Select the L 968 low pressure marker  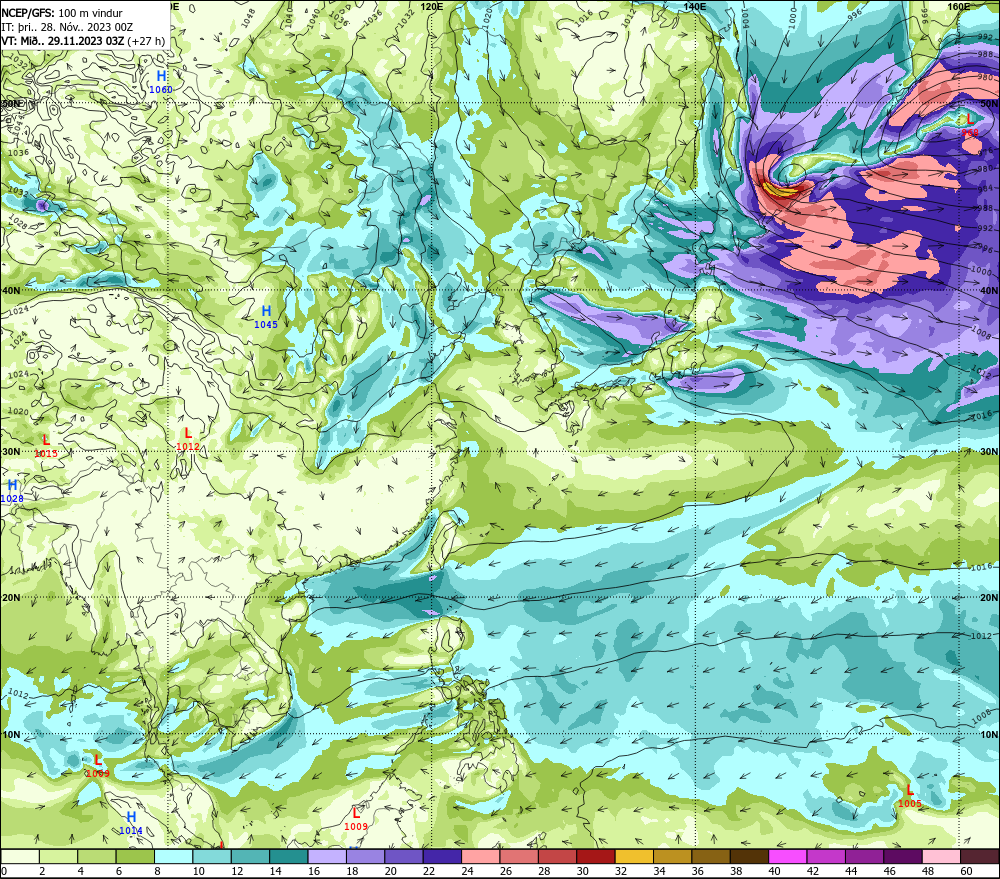tap(970, 125)
